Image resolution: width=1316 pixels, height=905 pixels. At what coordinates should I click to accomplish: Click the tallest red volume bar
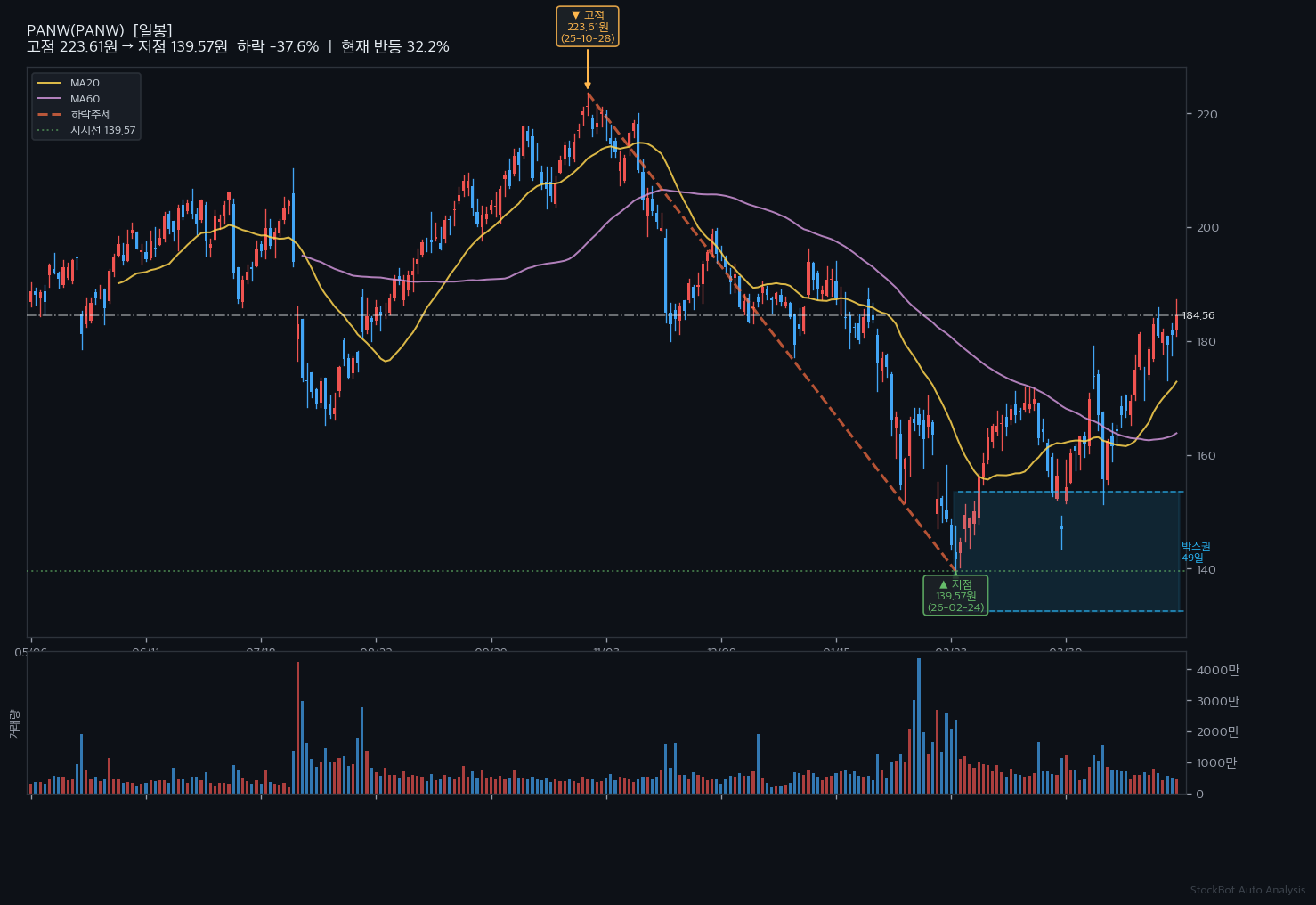pyautogui.click(x=298, y=728)
